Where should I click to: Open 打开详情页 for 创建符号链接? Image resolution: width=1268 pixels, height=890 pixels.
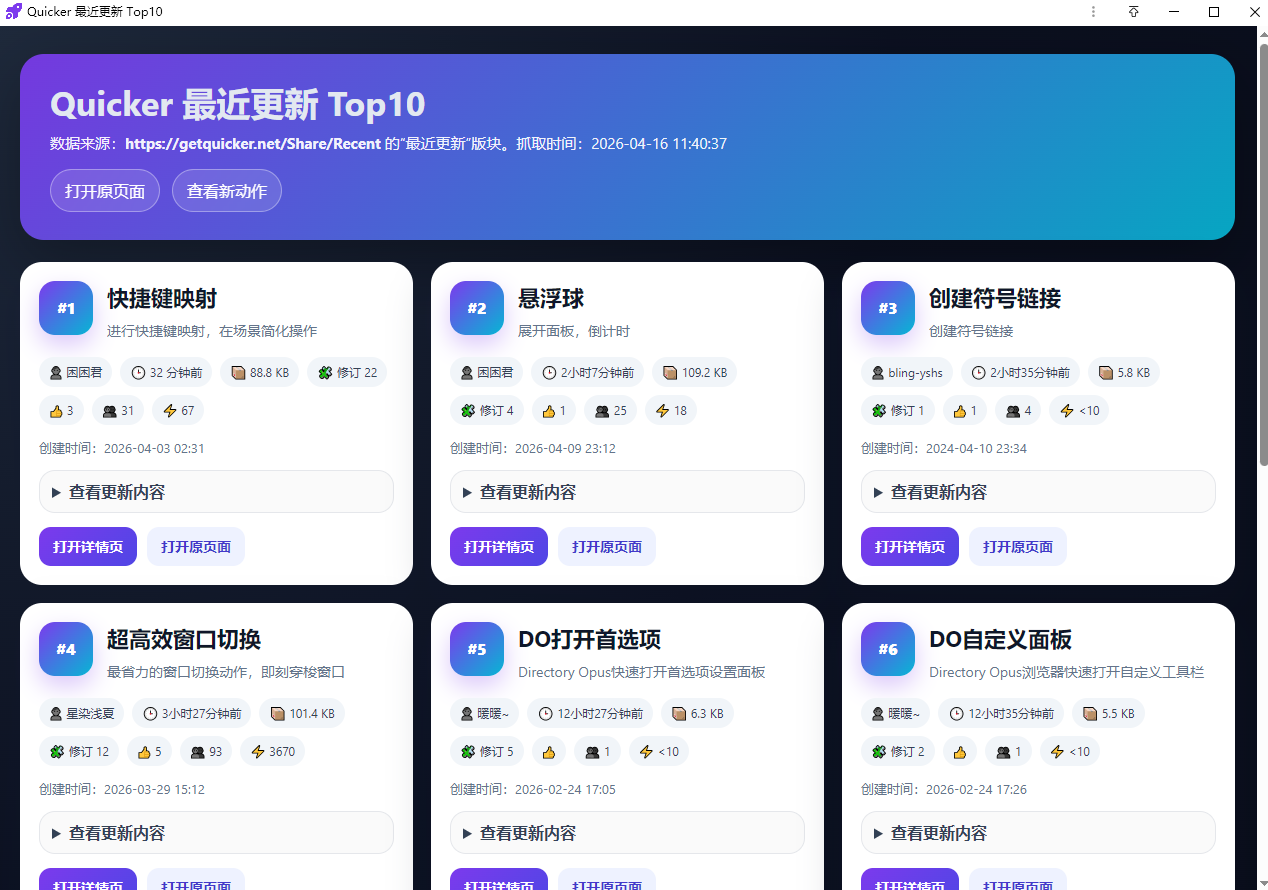tap(909, 547)
